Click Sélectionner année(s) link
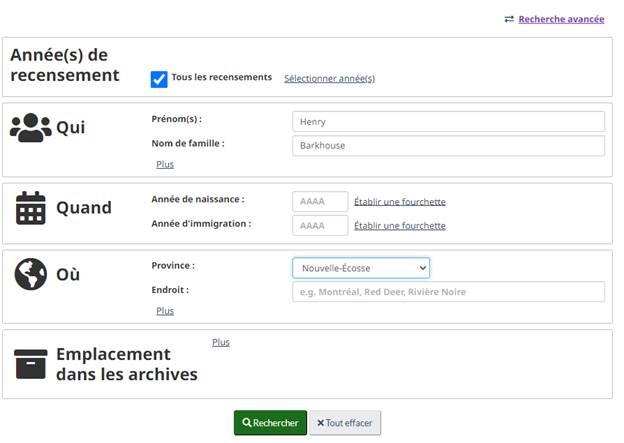The height and width of the screenshot is (443, 624). click(x=329, y=78)
